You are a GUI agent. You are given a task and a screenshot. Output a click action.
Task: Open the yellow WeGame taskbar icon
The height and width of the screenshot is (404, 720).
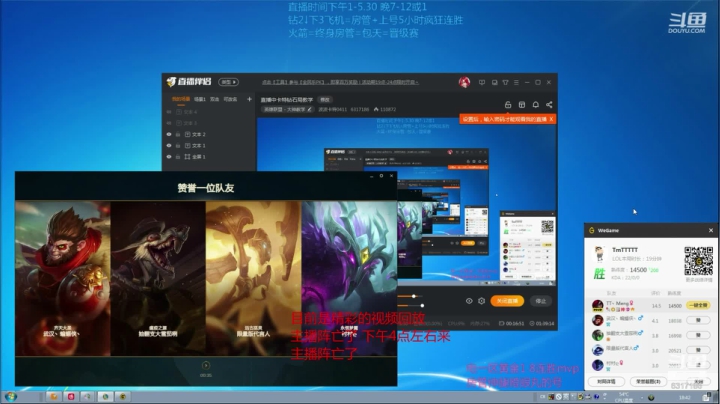coord(123,397)
